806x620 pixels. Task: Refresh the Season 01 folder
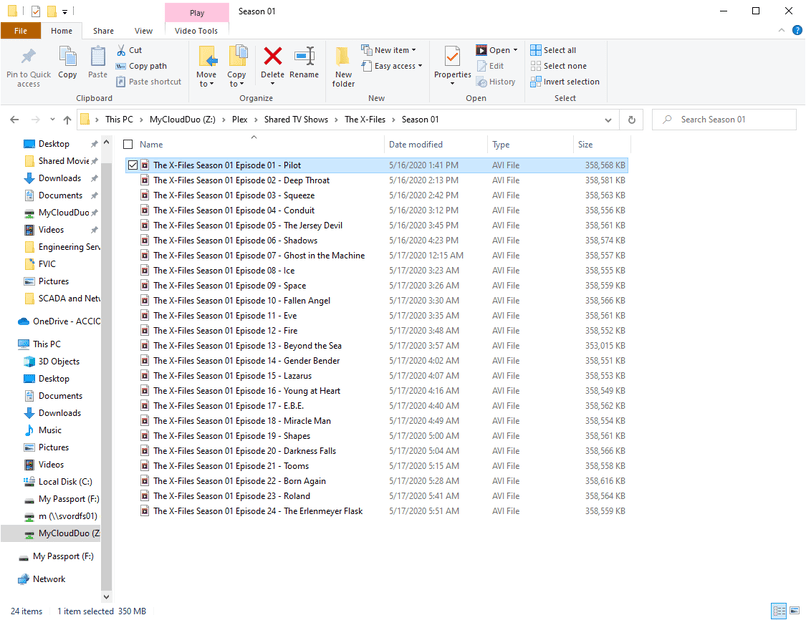click(x=632, y=120)
